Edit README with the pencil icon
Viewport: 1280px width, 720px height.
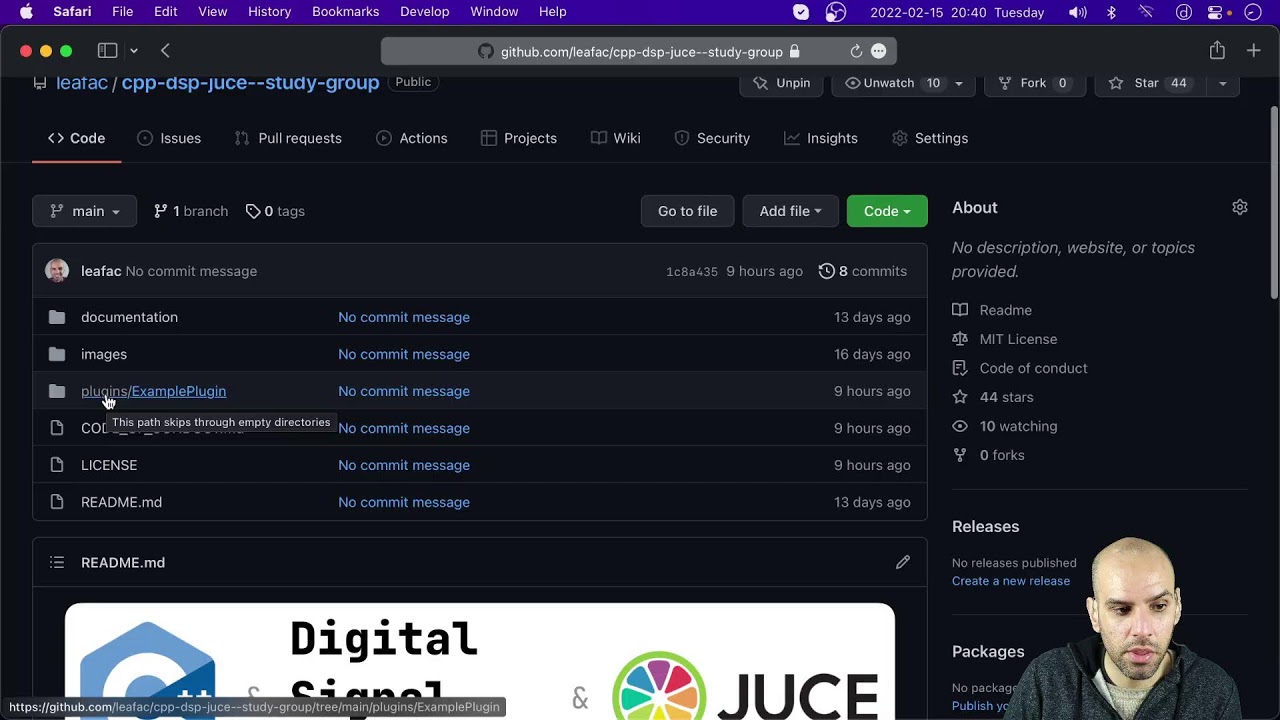(x=903, y=562)
